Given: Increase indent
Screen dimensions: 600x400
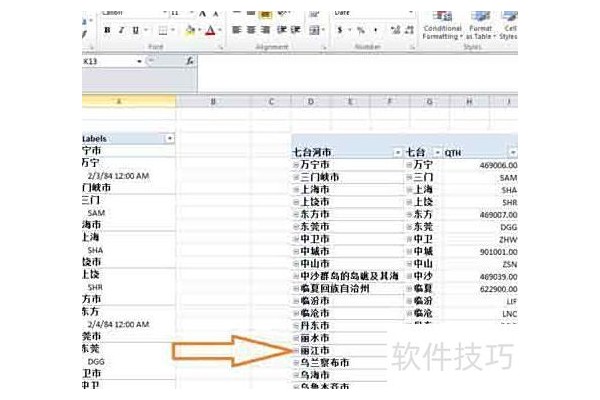Looking at the screenshot, I should coord(295,30).
